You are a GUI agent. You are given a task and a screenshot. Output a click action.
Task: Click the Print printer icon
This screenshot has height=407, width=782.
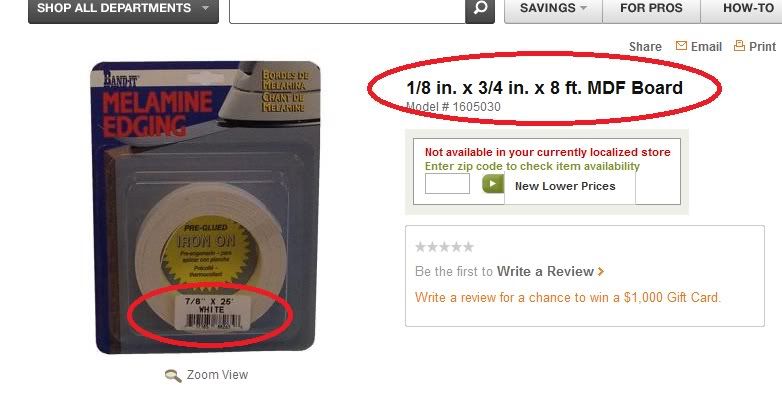coord(739,46)
